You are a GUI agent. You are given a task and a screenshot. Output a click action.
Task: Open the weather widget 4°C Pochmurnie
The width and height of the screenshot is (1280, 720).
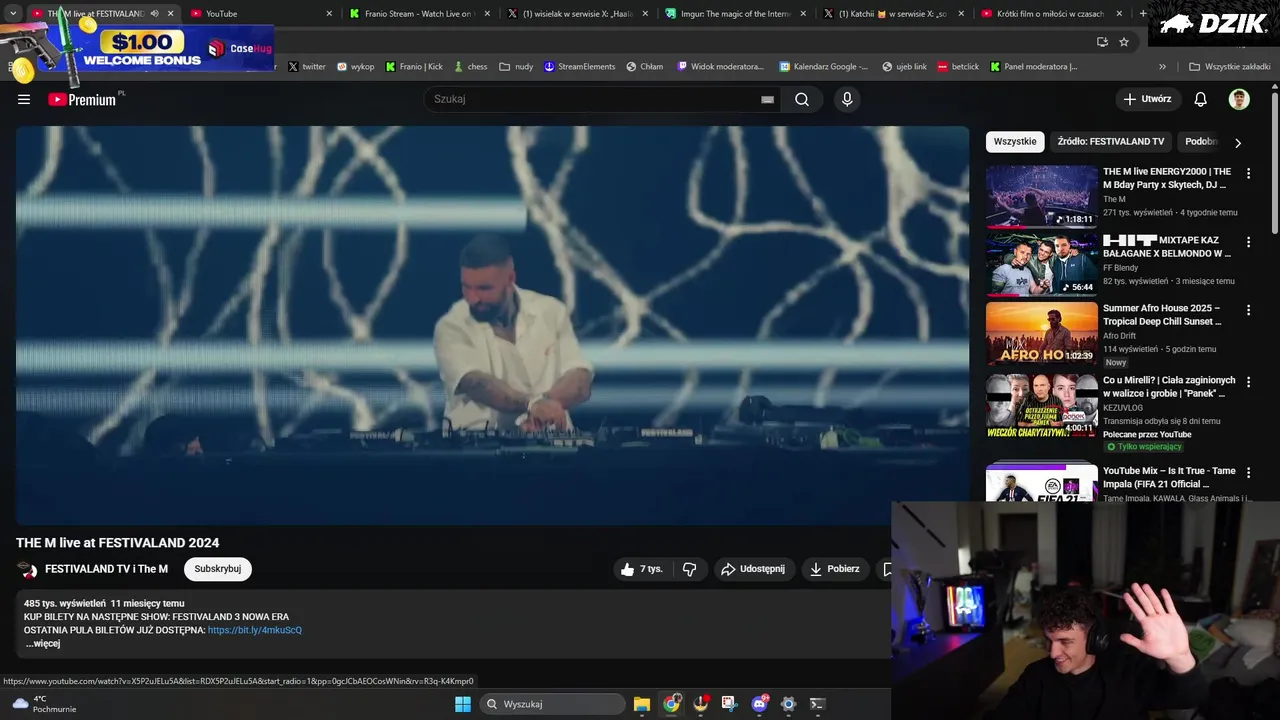coord(45,704)
